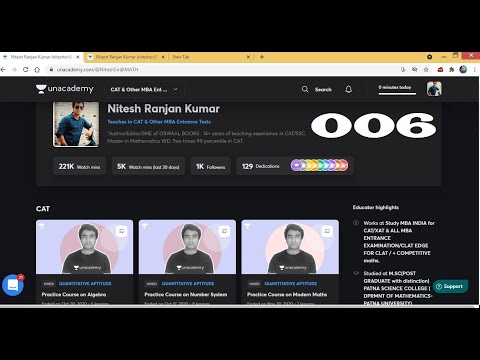Expand the CAT & Other MBA goal dropdown

point(144,89)
